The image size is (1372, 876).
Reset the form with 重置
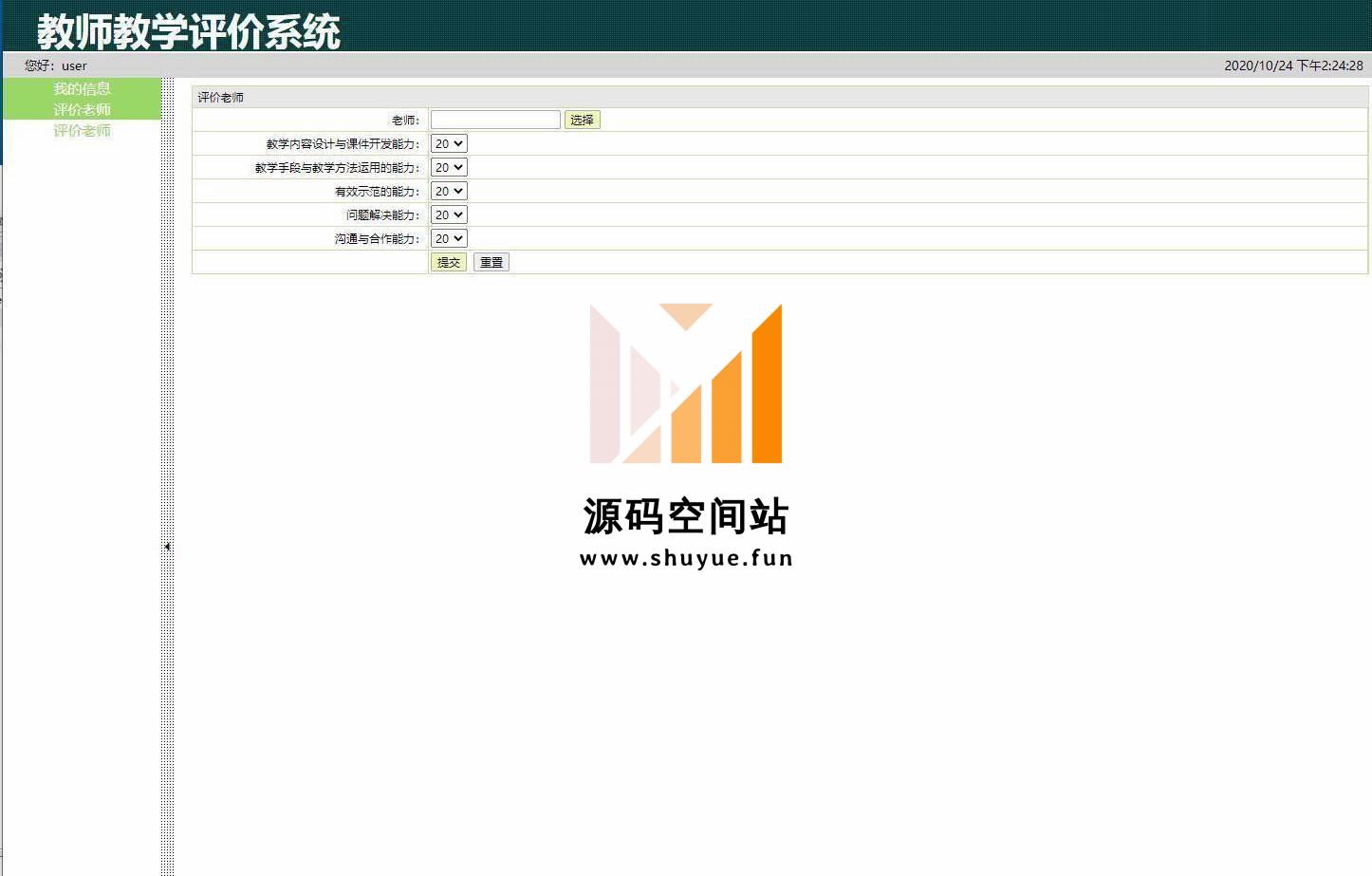pyautogui.click(x=491, y=262)
